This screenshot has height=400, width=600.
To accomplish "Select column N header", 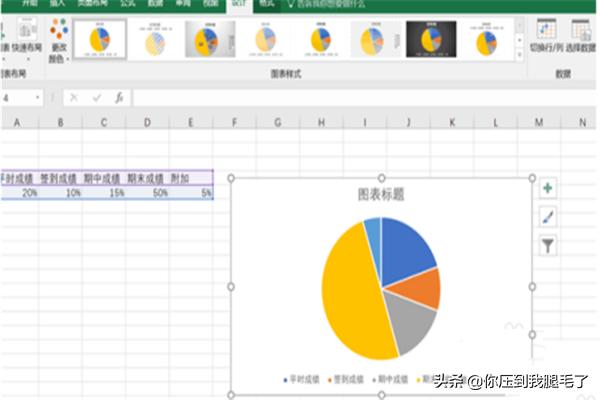I will point(580,122).
